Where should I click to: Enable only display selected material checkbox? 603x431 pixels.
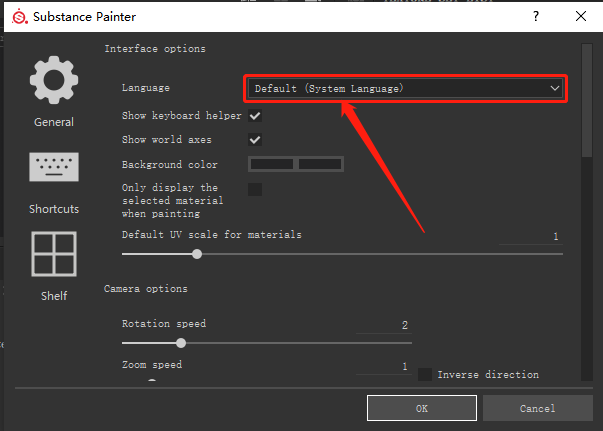coord(255,190)
